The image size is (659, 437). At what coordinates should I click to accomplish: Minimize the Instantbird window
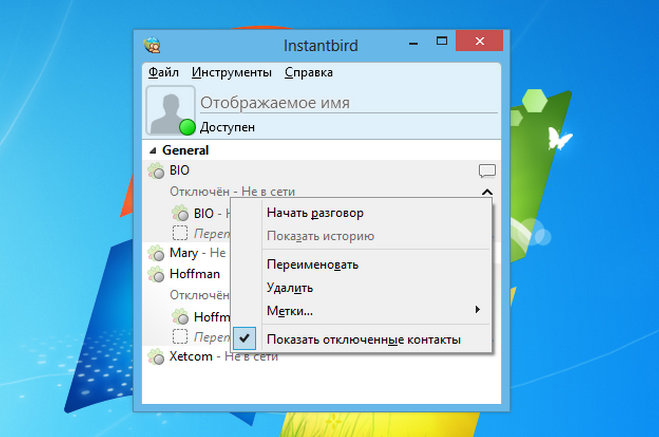(x=414, y=43)
